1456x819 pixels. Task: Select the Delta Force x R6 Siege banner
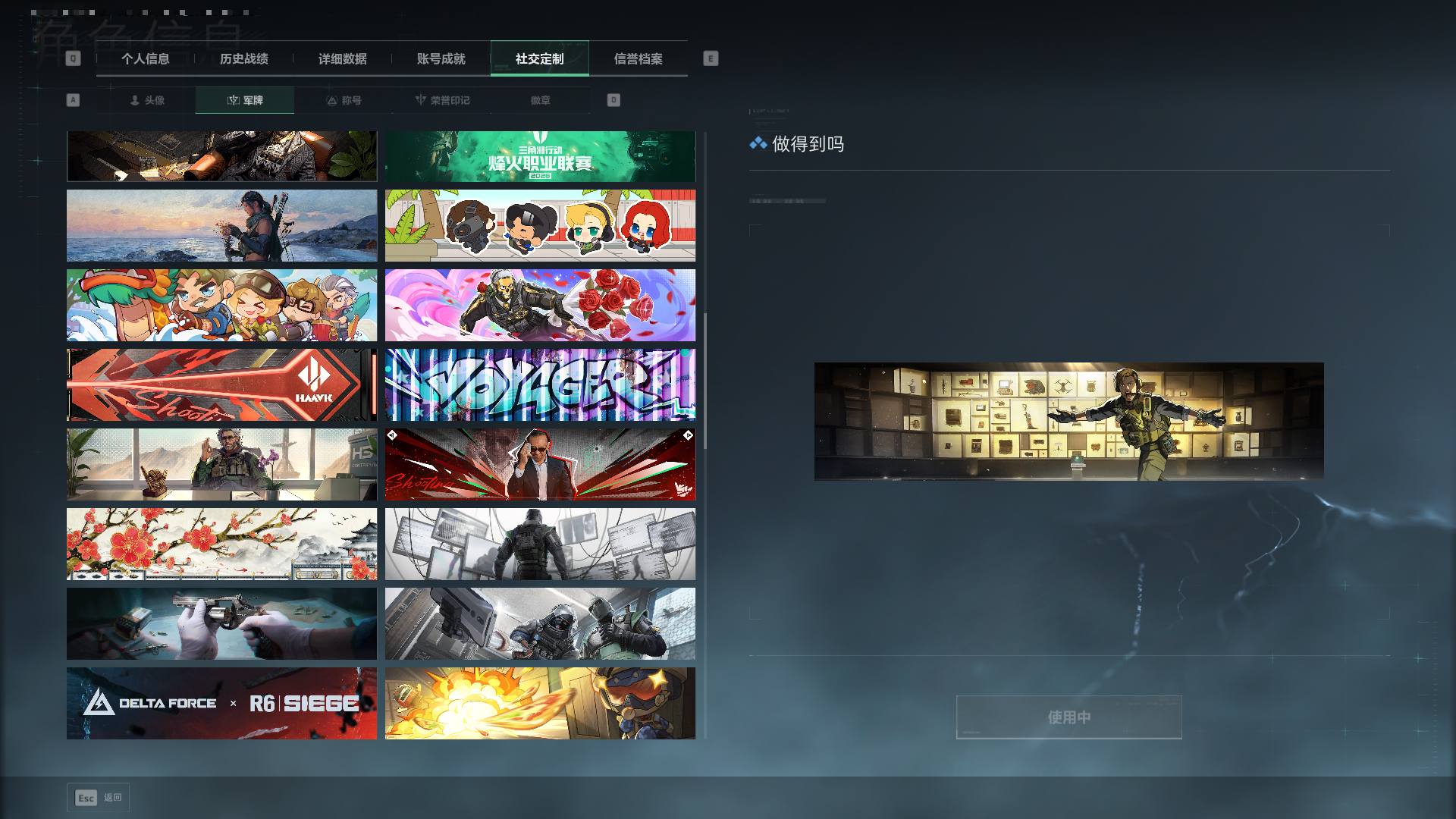(221, 703)
